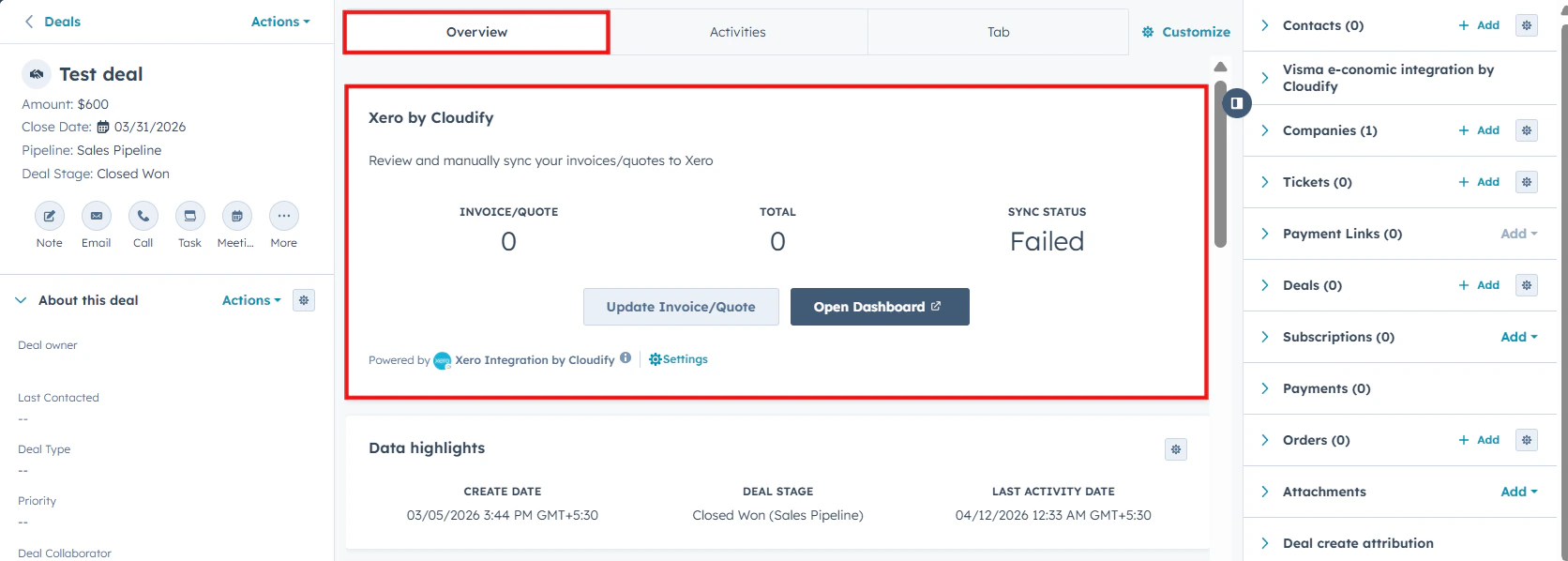Open the More actions ellipsis icon

click(x=284, y=216)
